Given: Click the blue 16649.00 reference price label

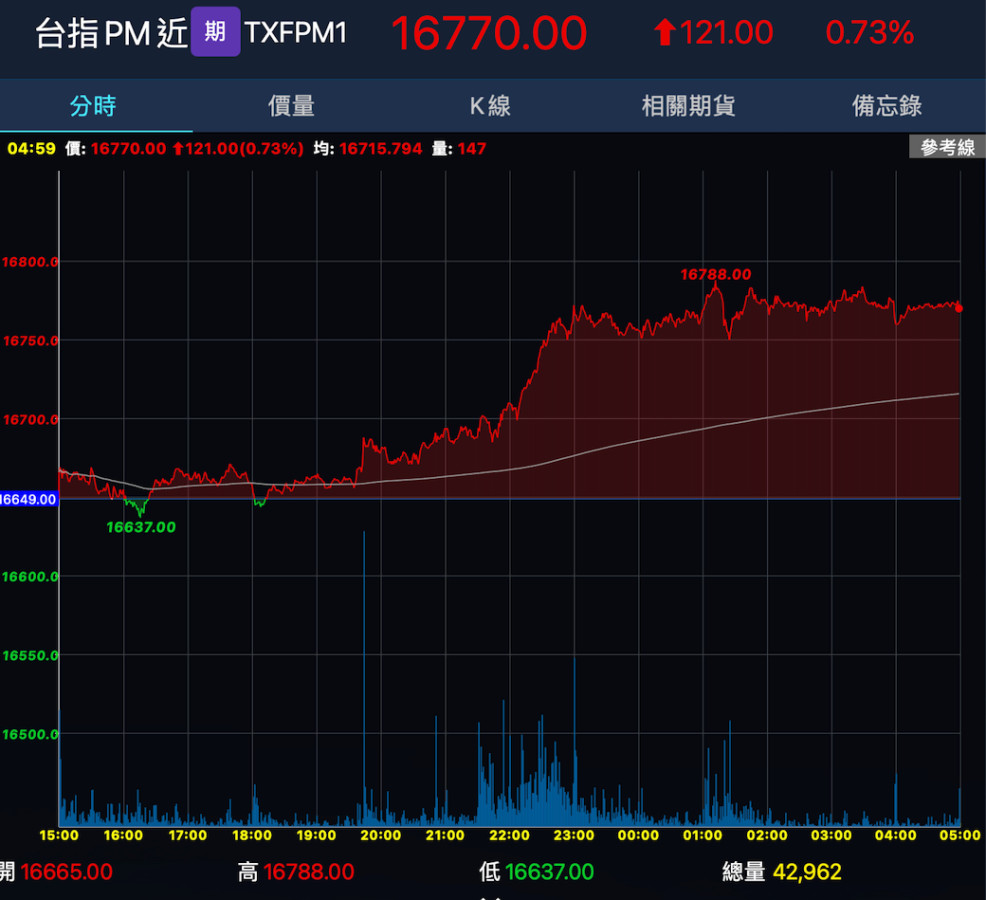Looking at the screenshot, I should [x=28, y=498].
